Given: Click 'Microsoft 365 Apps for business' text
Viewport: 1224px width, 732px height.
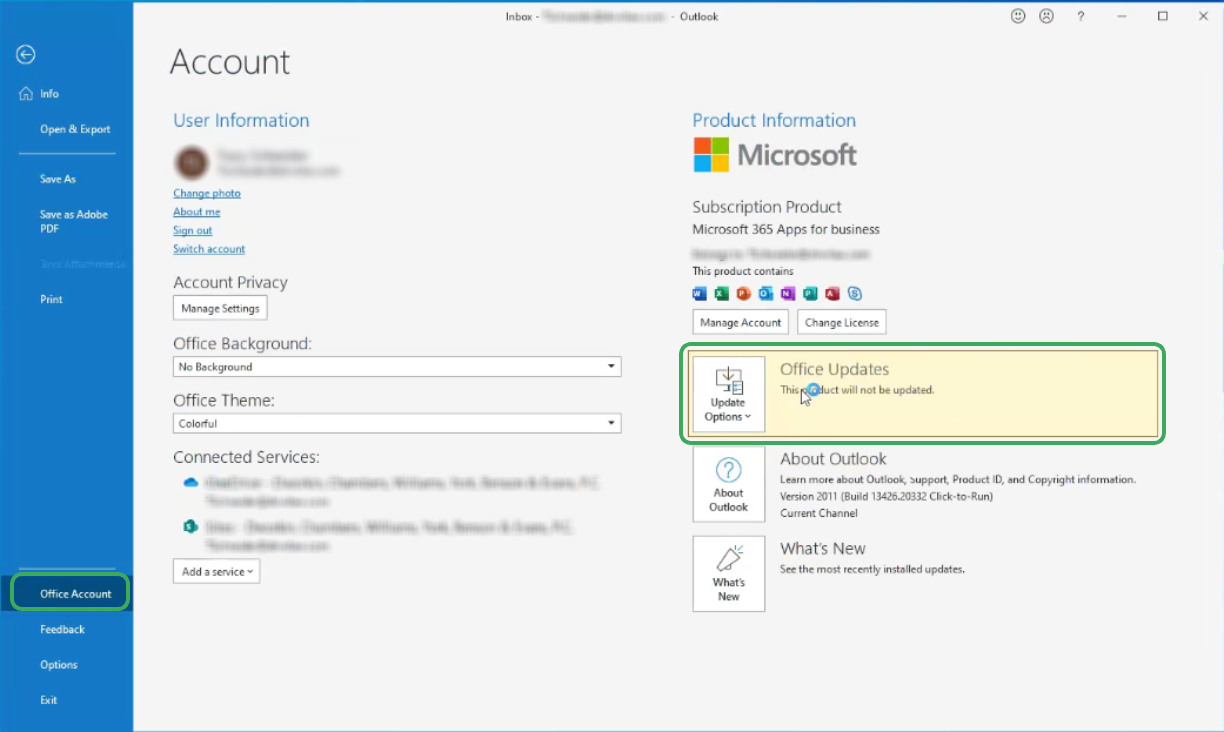Looking at the screenshot, I should click(x=786, y=229).
